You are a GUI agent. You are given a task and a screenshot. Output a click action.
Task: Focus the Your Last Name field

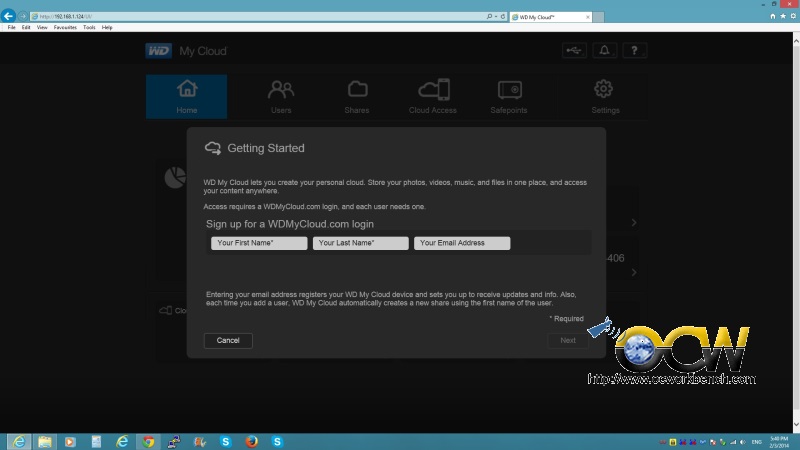pos(361,243)
